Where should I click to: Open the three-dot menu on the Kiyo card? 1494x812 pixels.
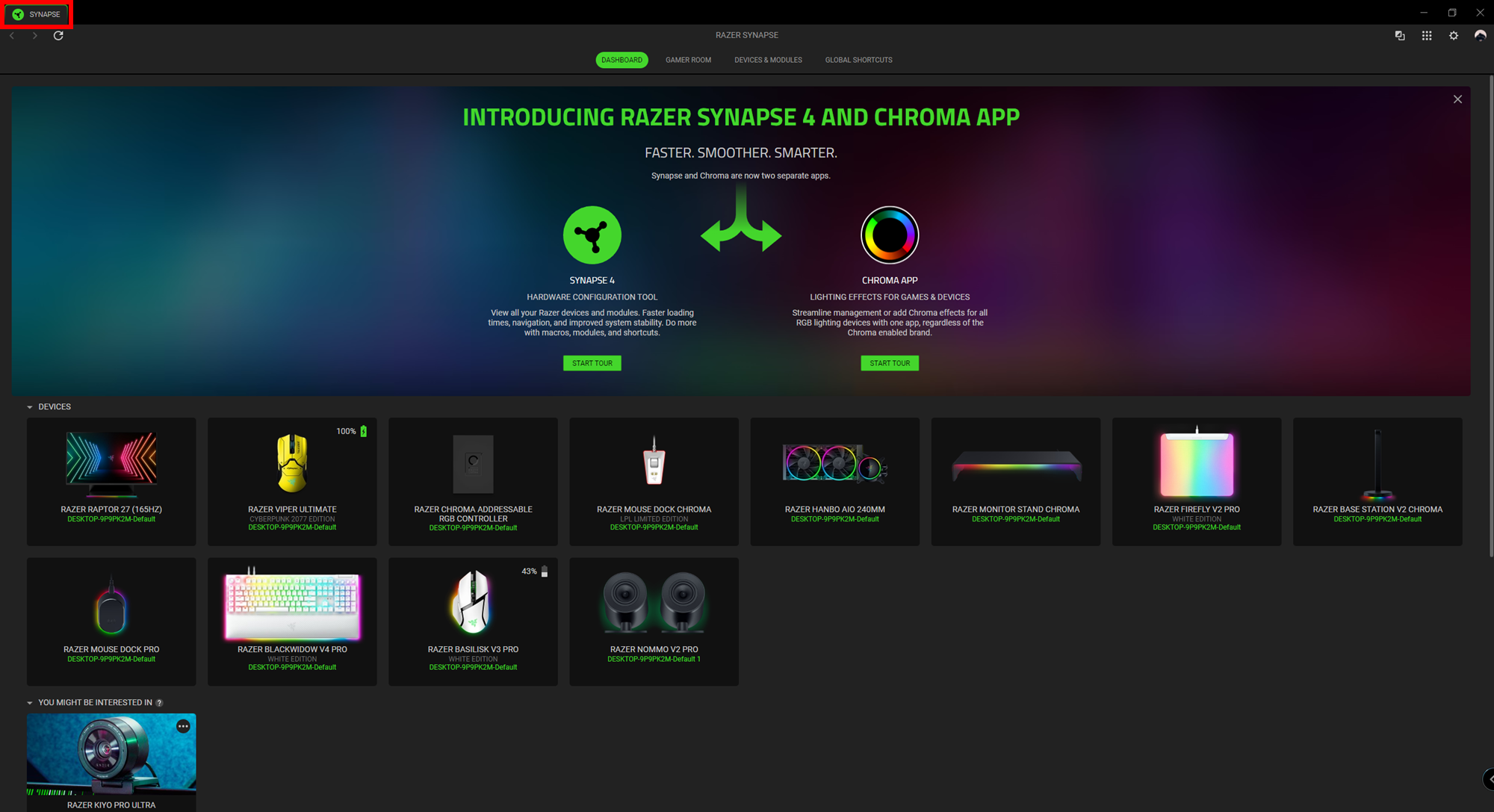click(x=183, y=726)
